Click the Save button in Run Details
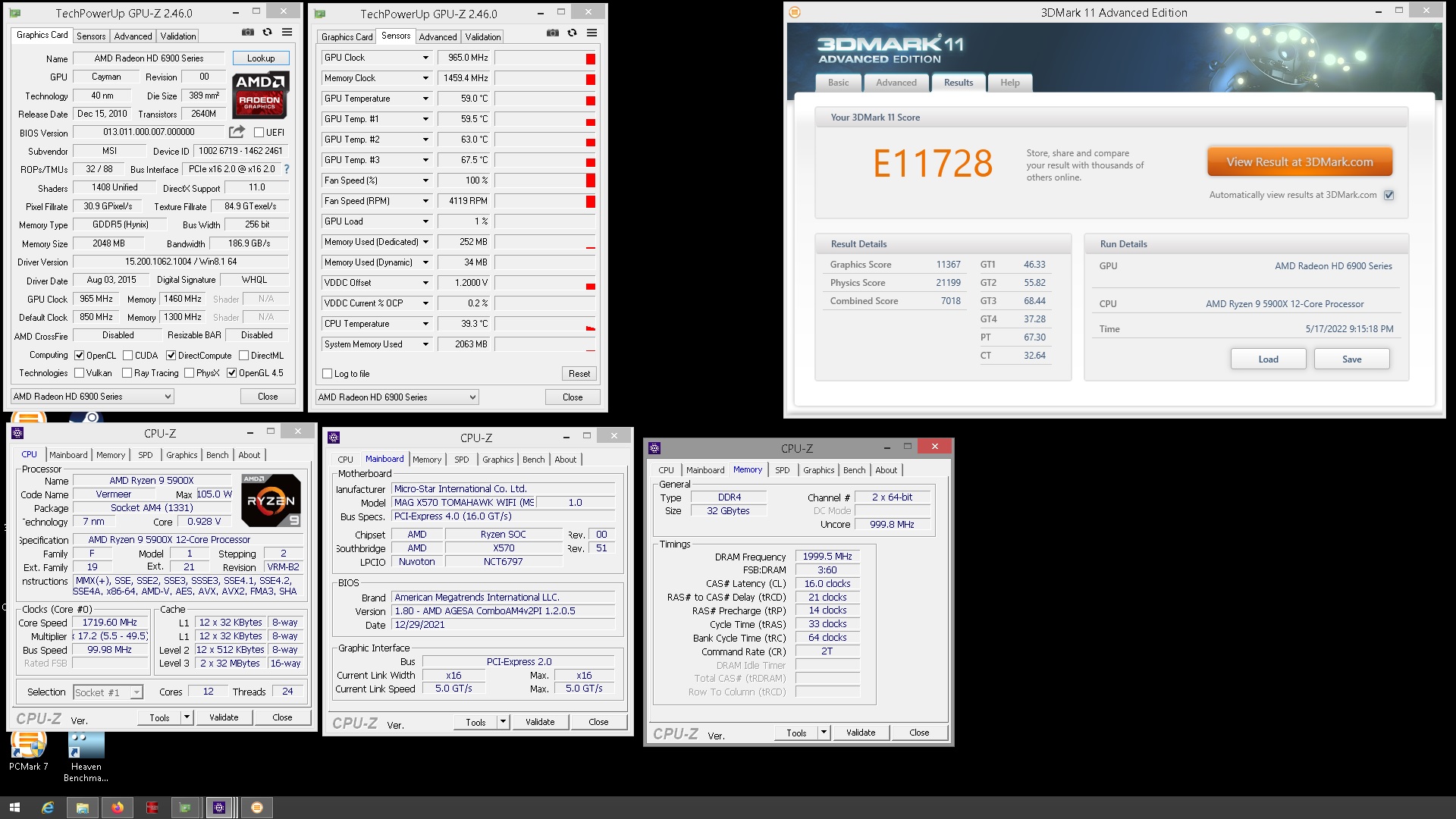1456x819 pixels. tap(1351, 359)
